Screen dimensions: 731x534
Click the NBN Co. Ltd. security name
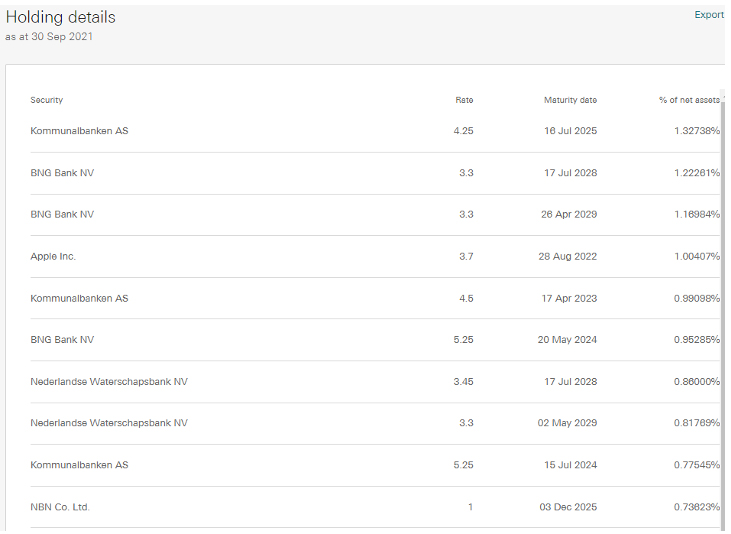point(60,506)
